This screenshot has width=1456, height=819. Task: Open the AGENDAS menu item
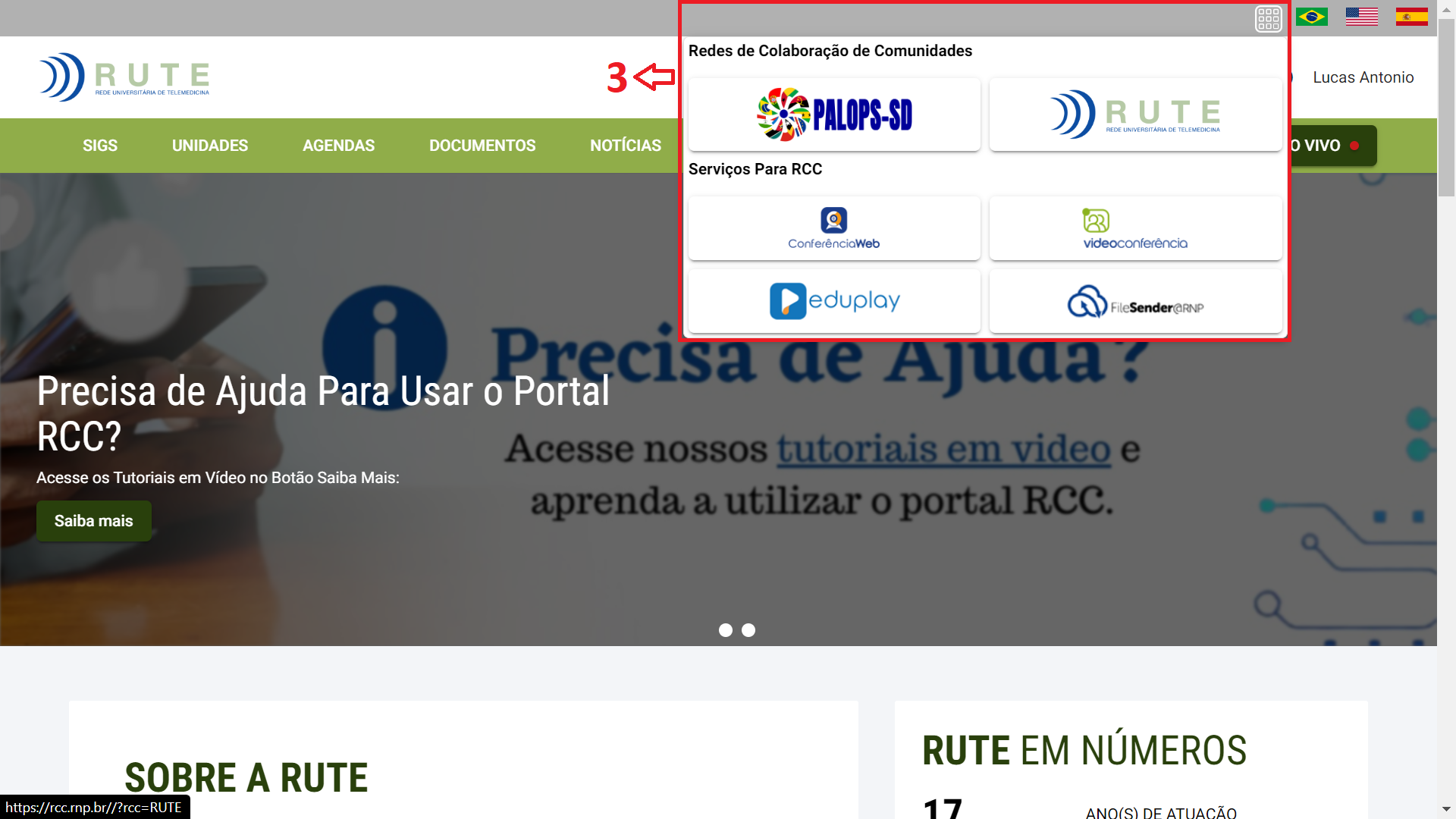(x=338, y=146)
